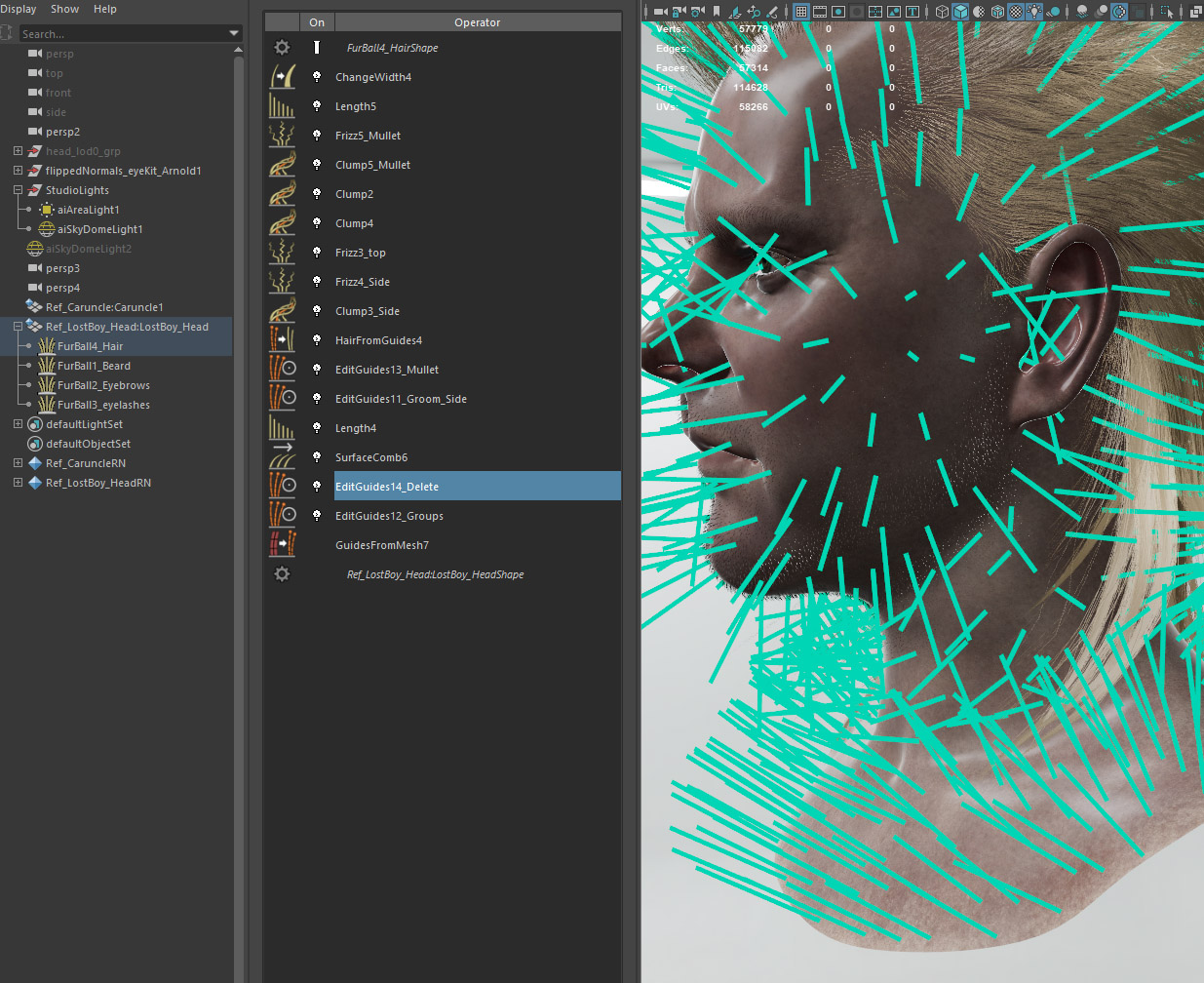This screenshot has height=983, width=1204.
Task: Click the Clump5_Mullet operator icon
Action: click(282, 165)
